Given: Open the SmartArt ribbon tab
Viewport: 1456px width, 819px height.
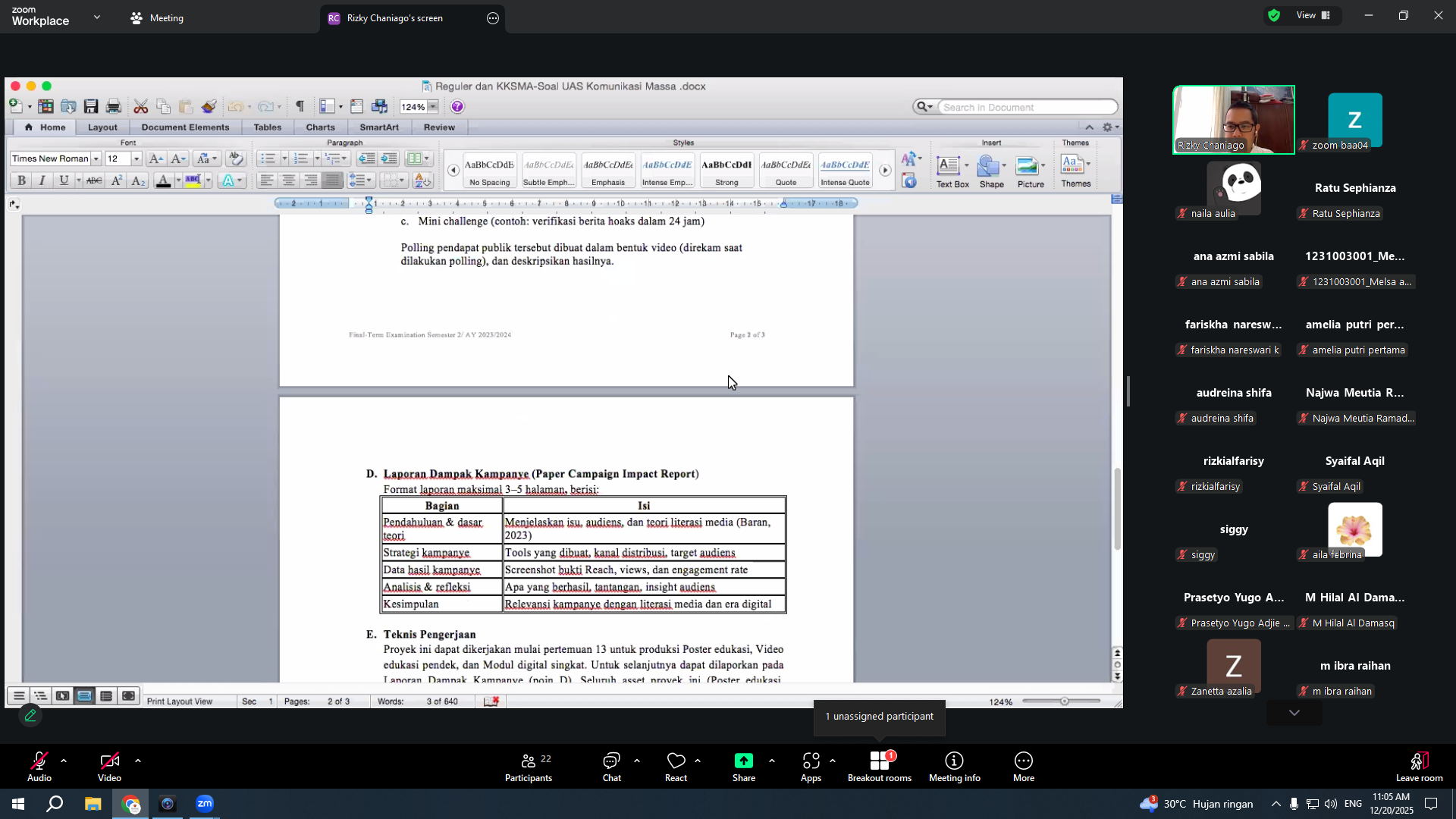Looking at the screenshot, I should 379,127.
